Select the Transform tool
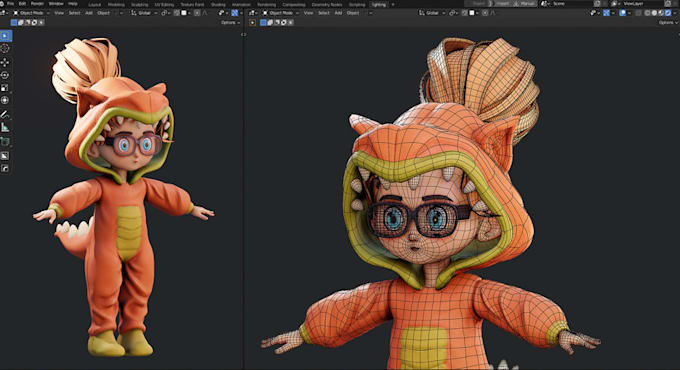The image size is (680, 370). coord(5,100)
